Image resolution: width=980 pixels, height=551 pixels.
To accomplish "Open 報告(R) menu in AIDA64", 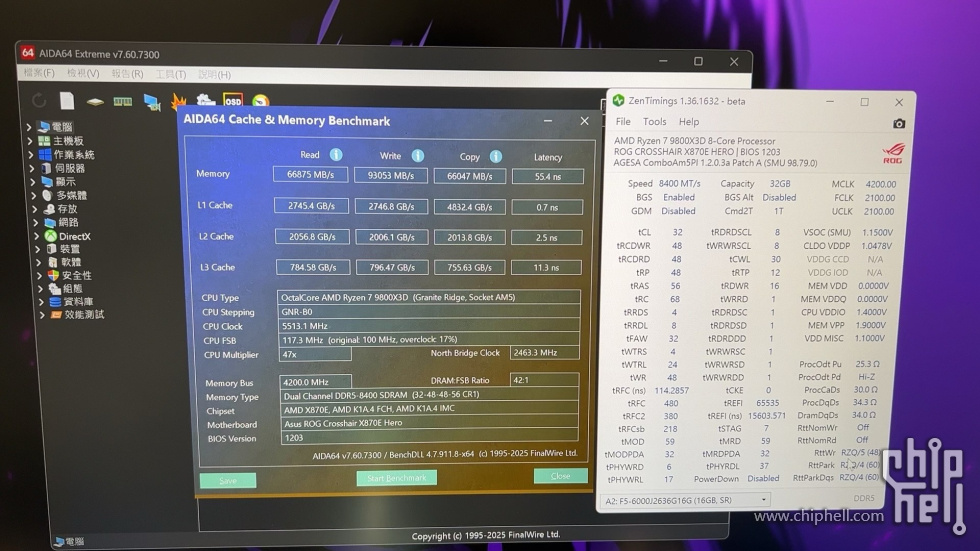I will click(128, 74).
